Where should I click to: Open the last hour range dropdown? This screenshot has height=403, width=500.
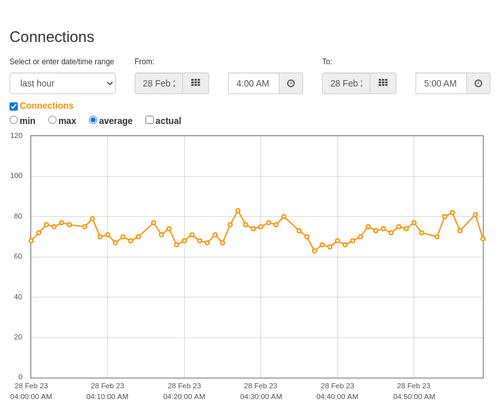(63, 83)
